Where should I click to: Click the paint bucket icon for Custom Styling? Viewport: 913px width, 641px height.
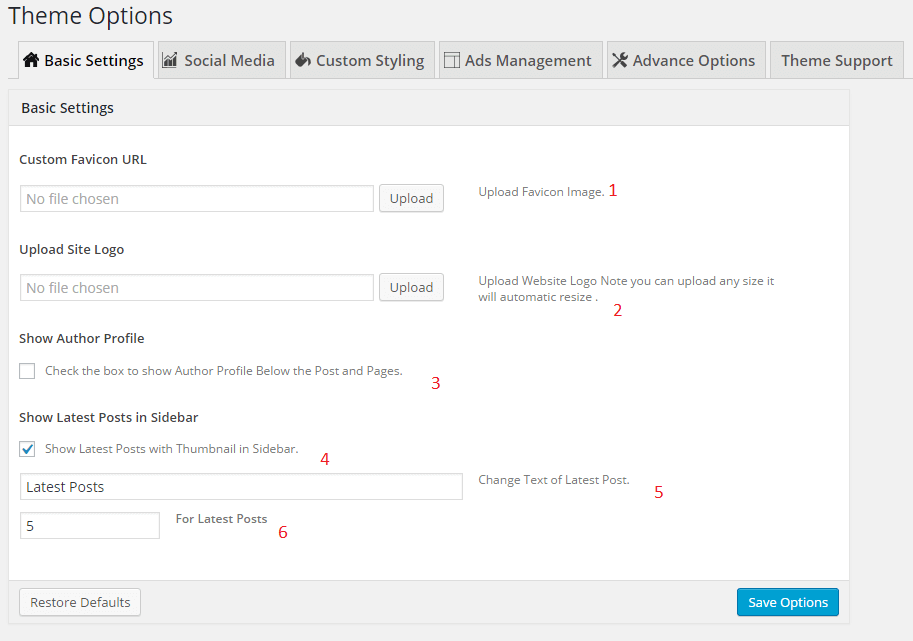tap(302, 60)
